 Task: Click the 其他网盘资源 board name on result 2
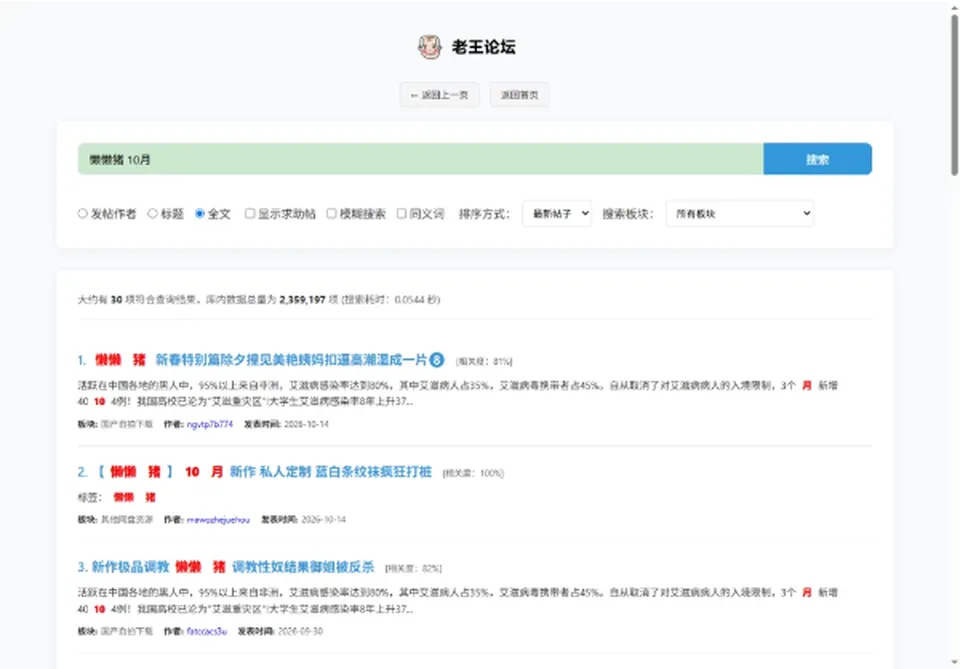coord(127,520)
